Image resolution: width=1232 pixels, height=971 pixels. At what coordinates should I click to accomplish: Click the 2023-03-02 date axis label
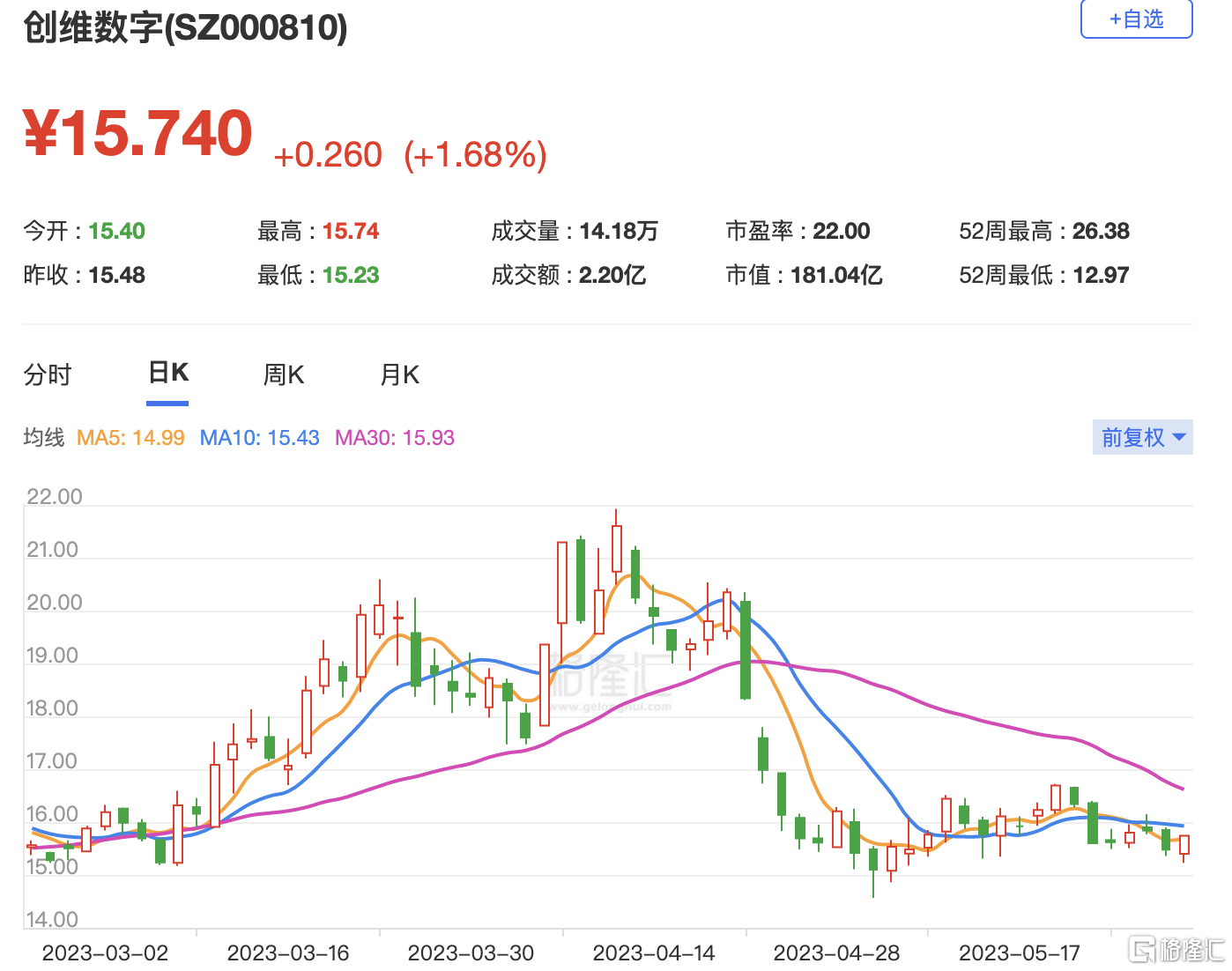[x=105, y=953]
